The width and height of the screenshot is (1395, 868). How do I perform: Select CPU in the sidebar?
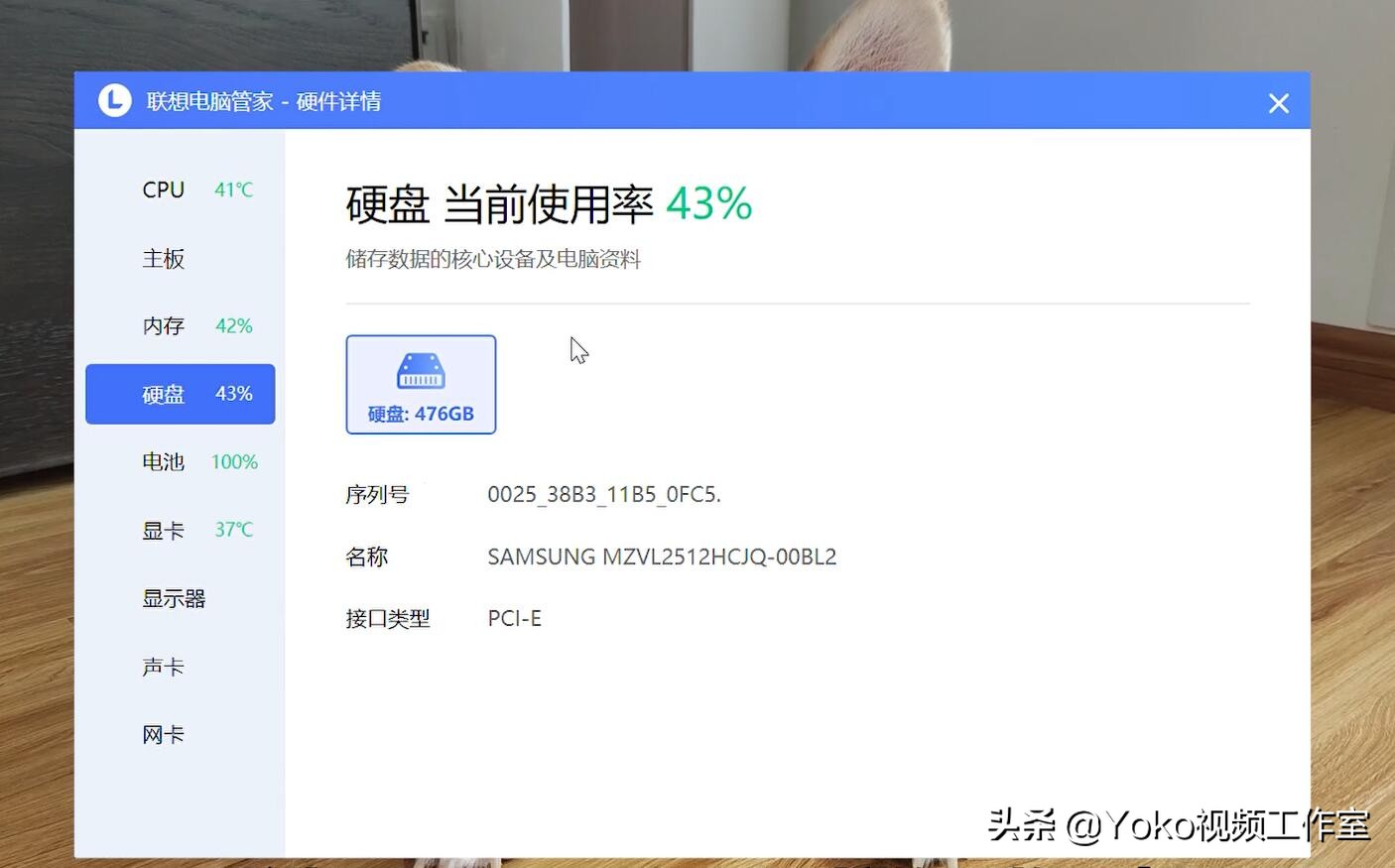[163, 188]
